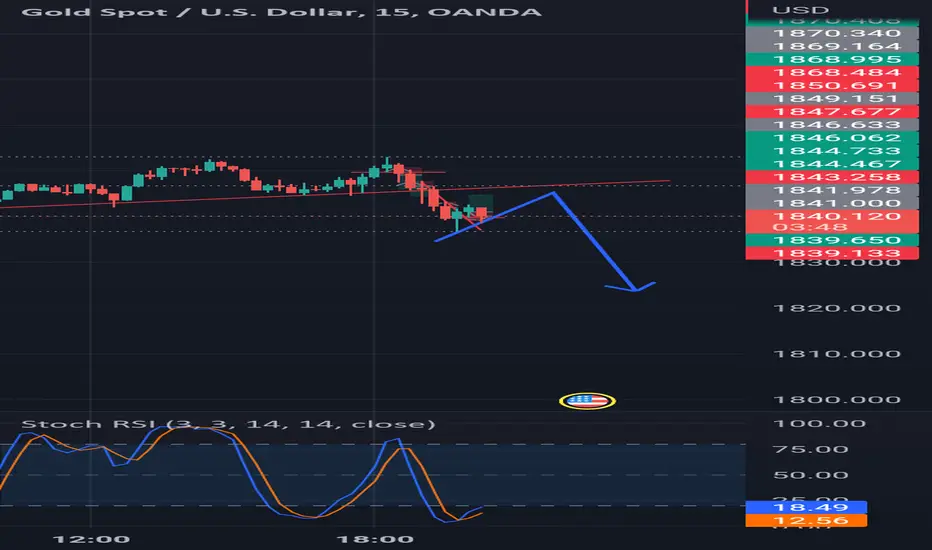Click the red 1868.484 price label
The height and width of the screenshot is (550, 932).
pos(832,73)
